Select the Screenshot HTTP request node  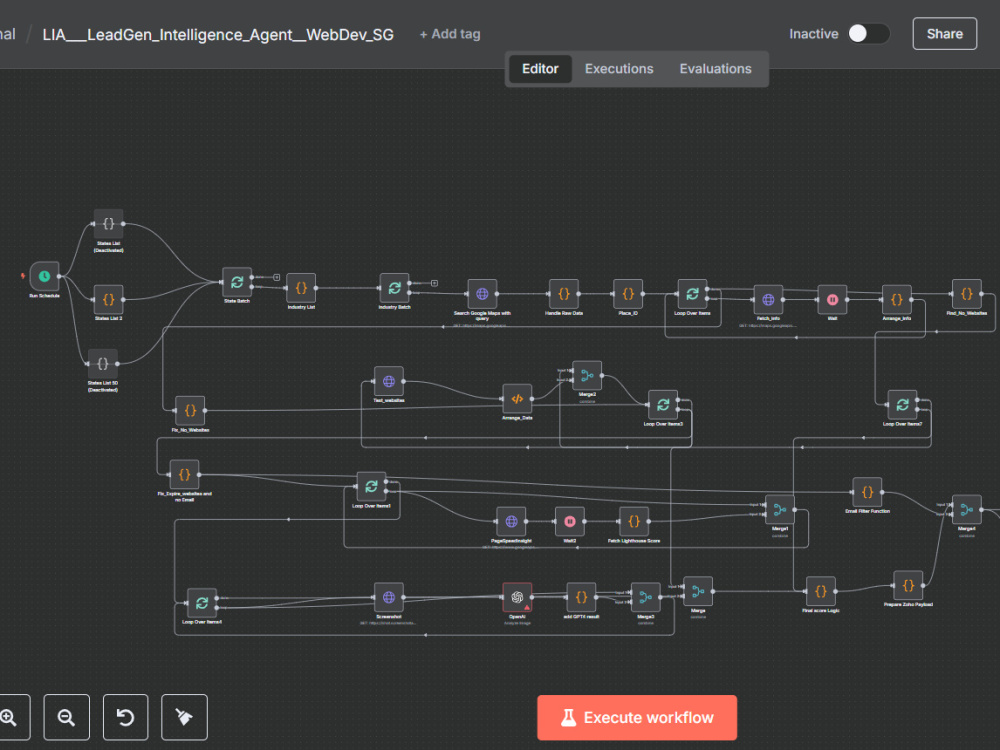click(388, 598)
